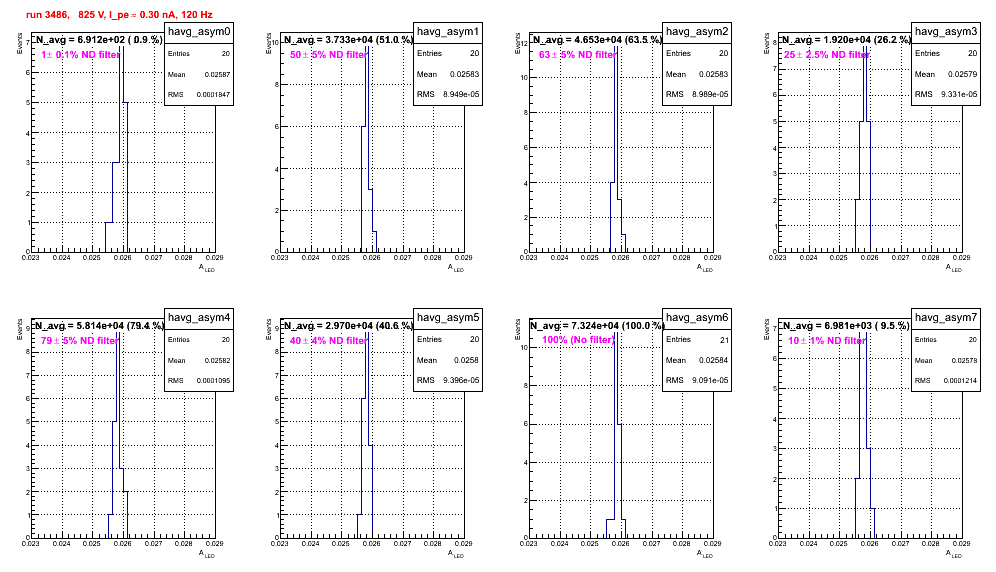Click the A_LED axis title under havg_asym0

pyautogui.click(x=207, y=268)
